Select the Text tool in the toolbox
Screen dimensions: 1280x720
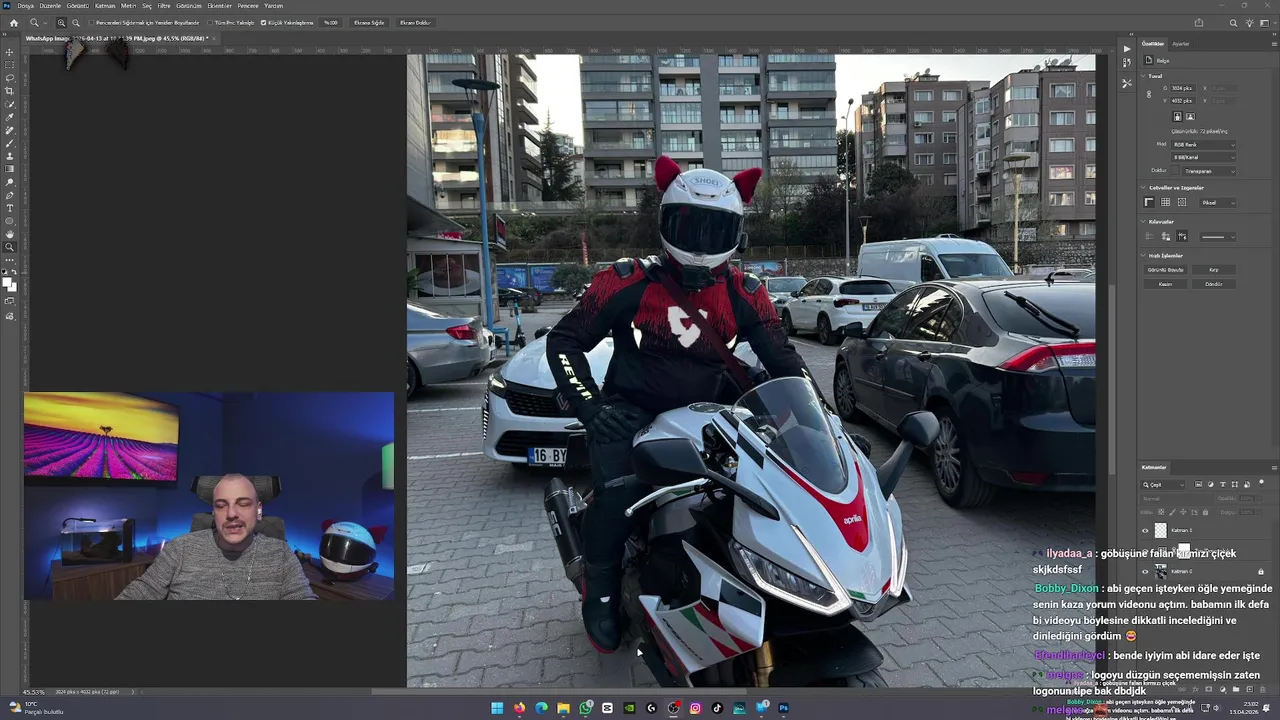pos(10,208)
